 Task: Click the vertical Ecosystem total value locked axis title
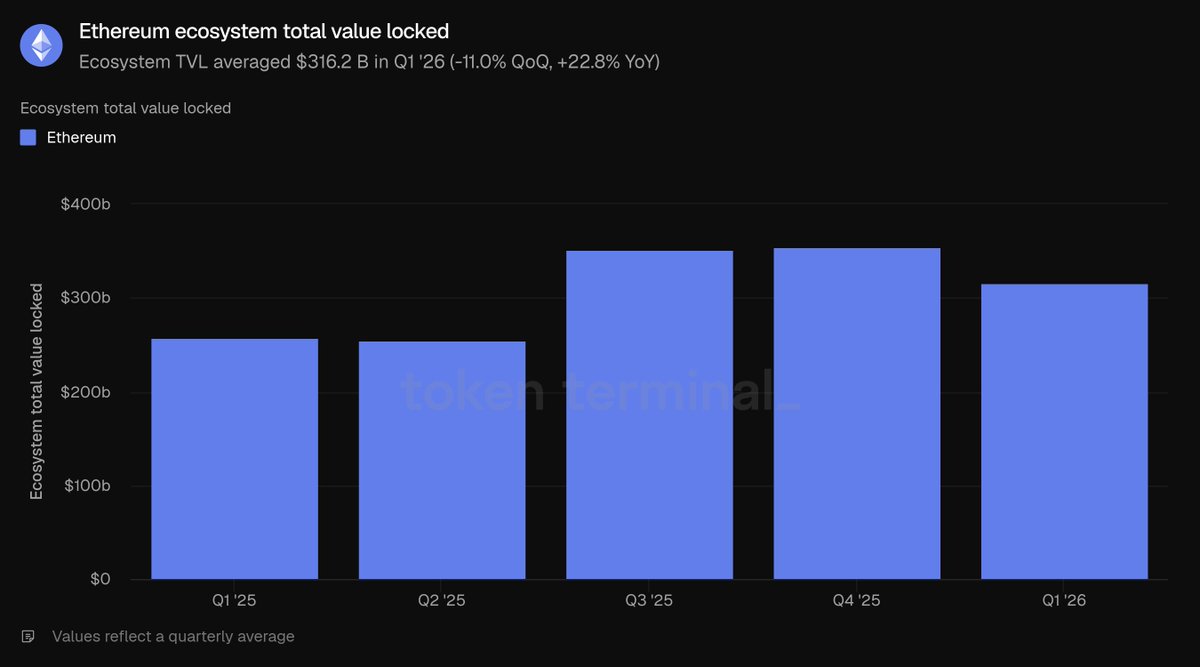pyautogui.click(x=37, y=391)
